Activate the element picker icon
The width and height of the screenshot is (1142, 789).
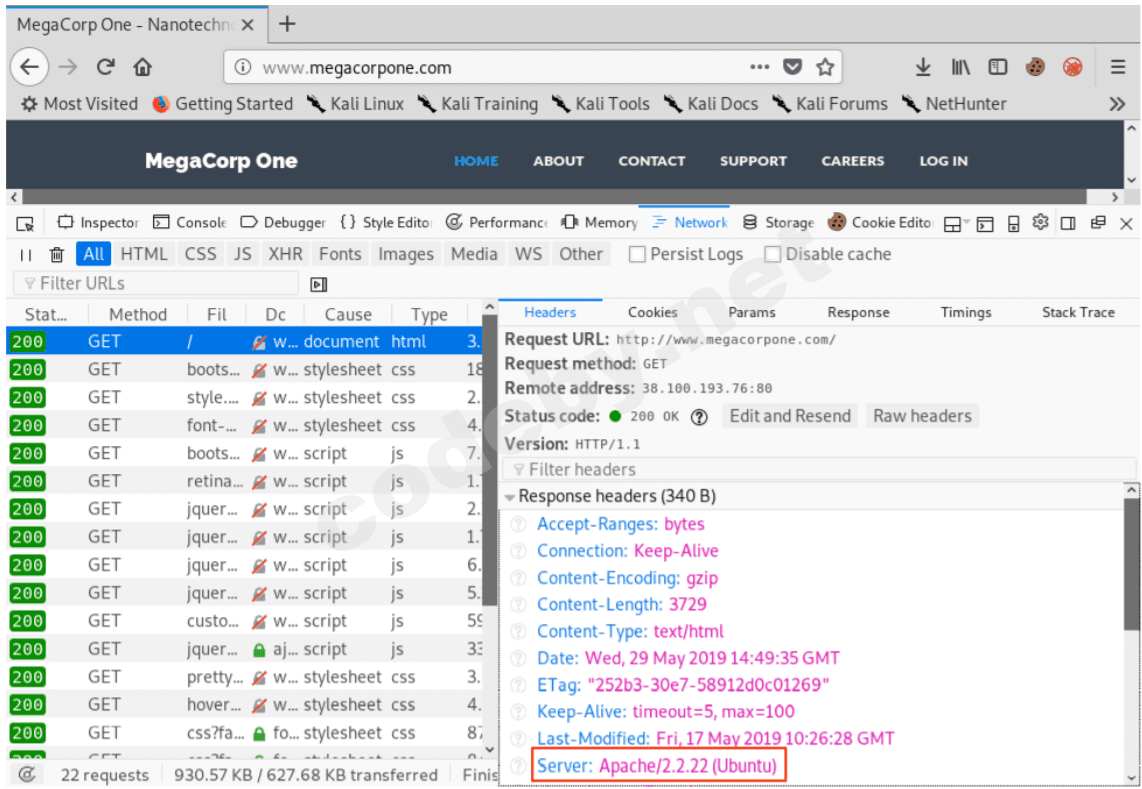coord(25,223)
